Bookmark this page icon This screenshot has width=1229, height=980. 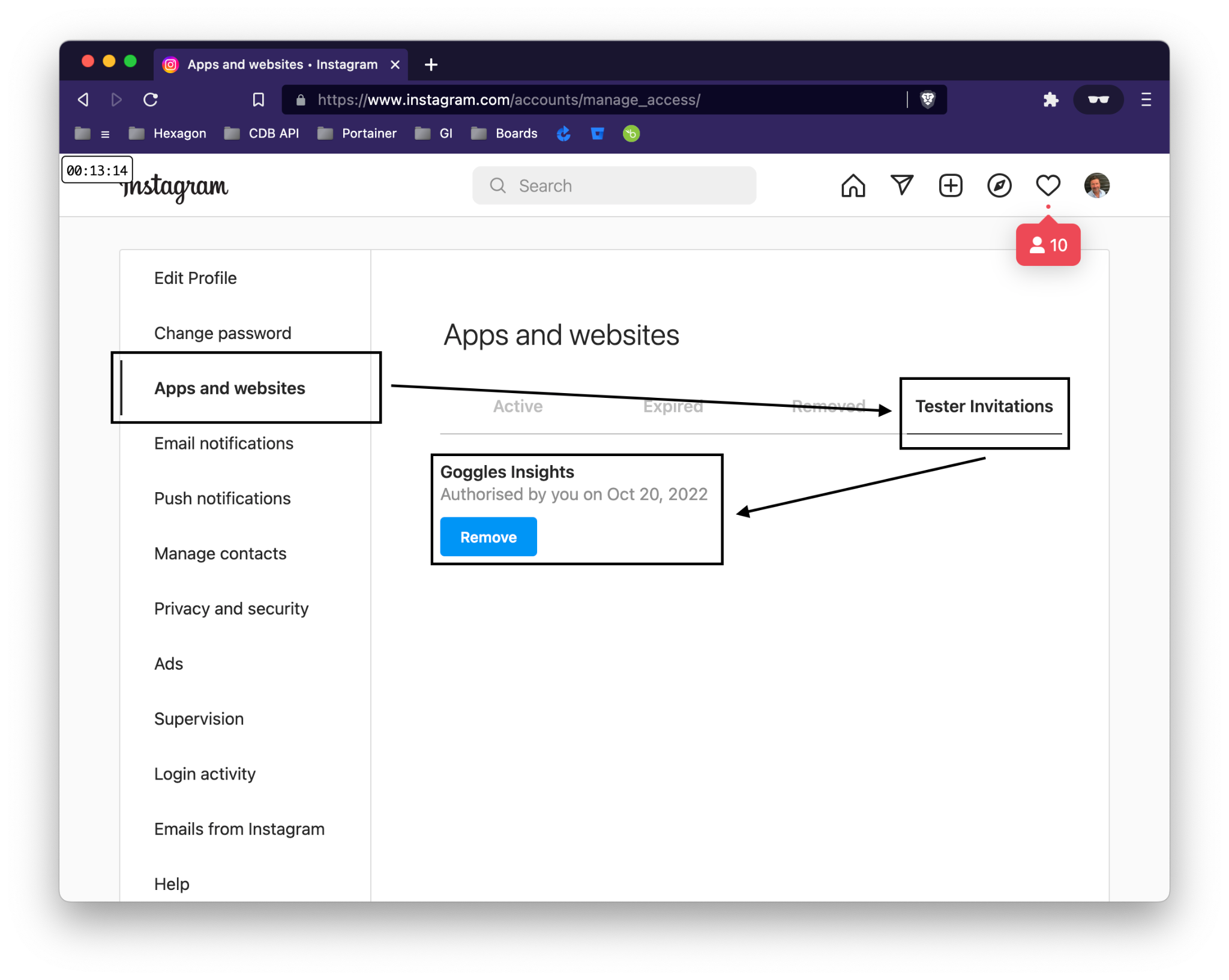258,100
